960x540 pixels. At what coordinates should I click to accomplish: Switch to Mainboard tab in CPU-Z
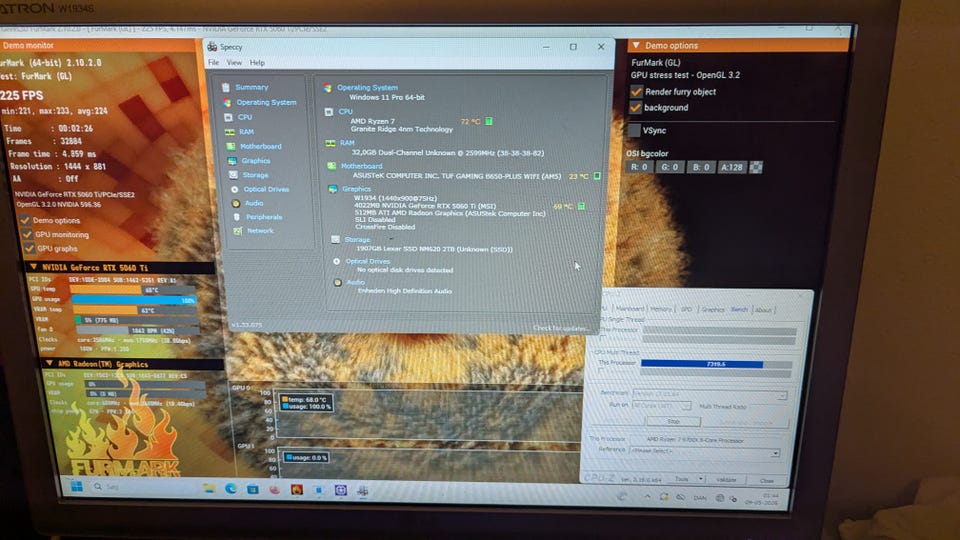629,309
